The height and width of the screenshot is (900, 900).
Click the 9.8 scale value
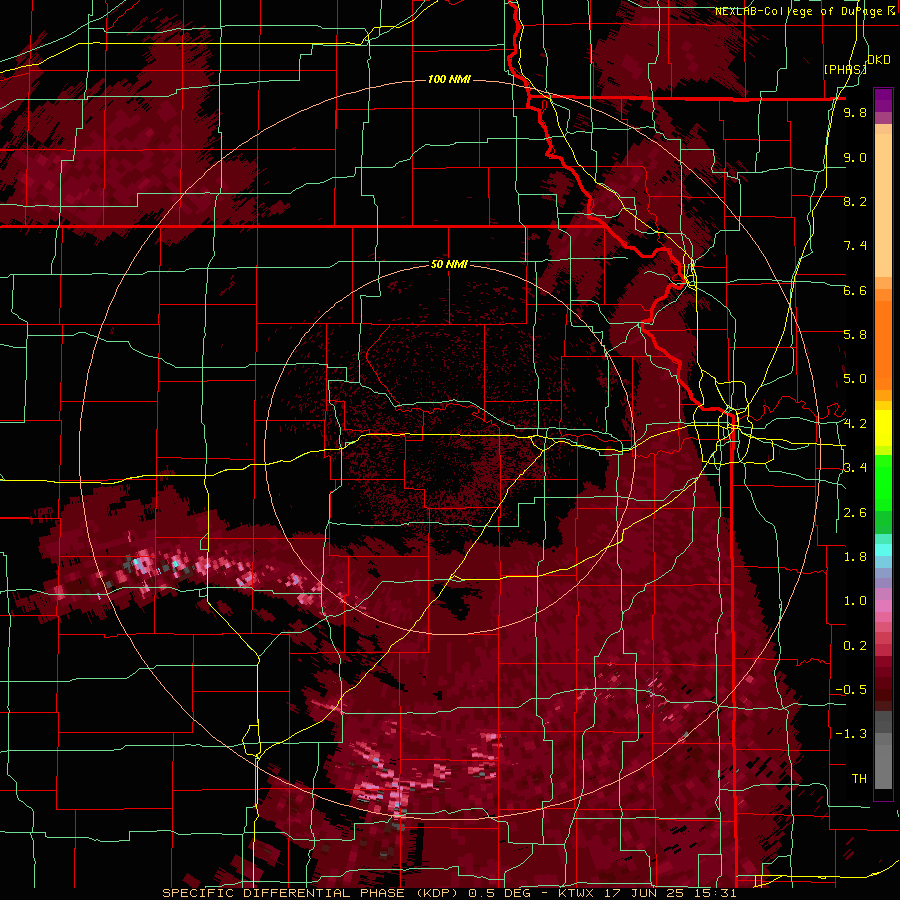coord(855,112)
